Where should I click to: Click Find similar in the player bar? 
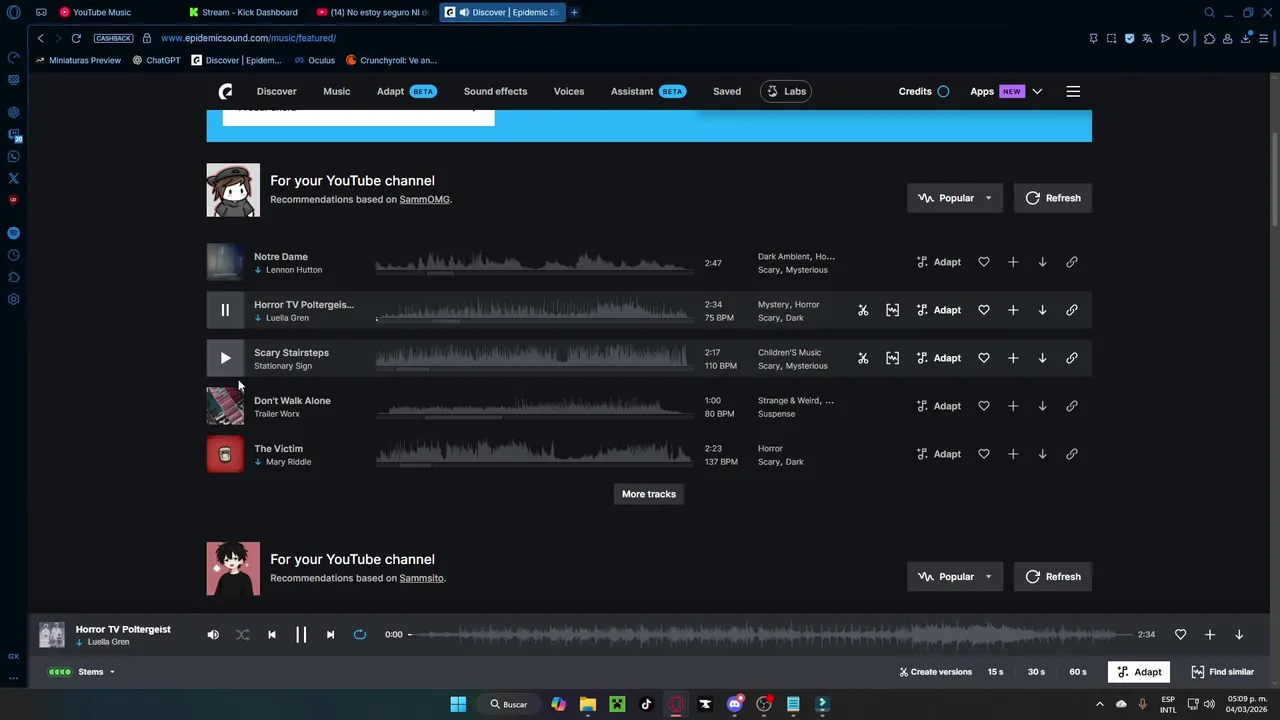1222,672
